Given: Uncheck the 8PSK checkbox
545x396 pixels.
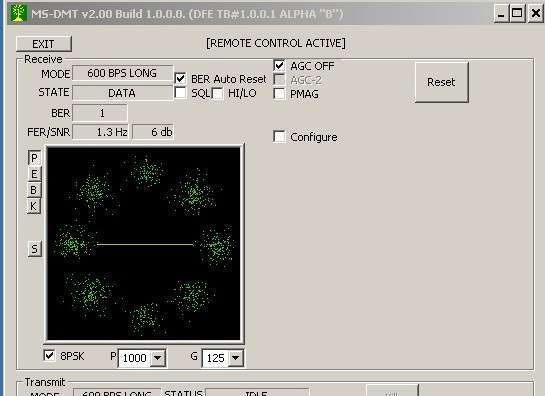Looking at the screenshot, I should click(x=49, y=356).
